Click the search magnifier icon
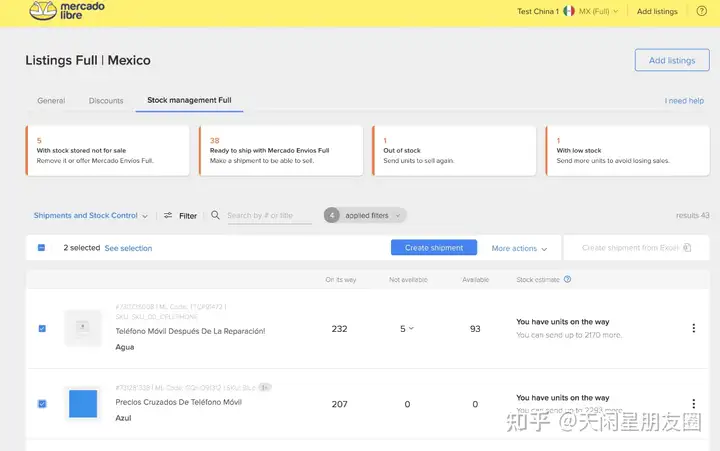This screenshot has height=451, width=720. pyautogui.click(x=215, y=215)
